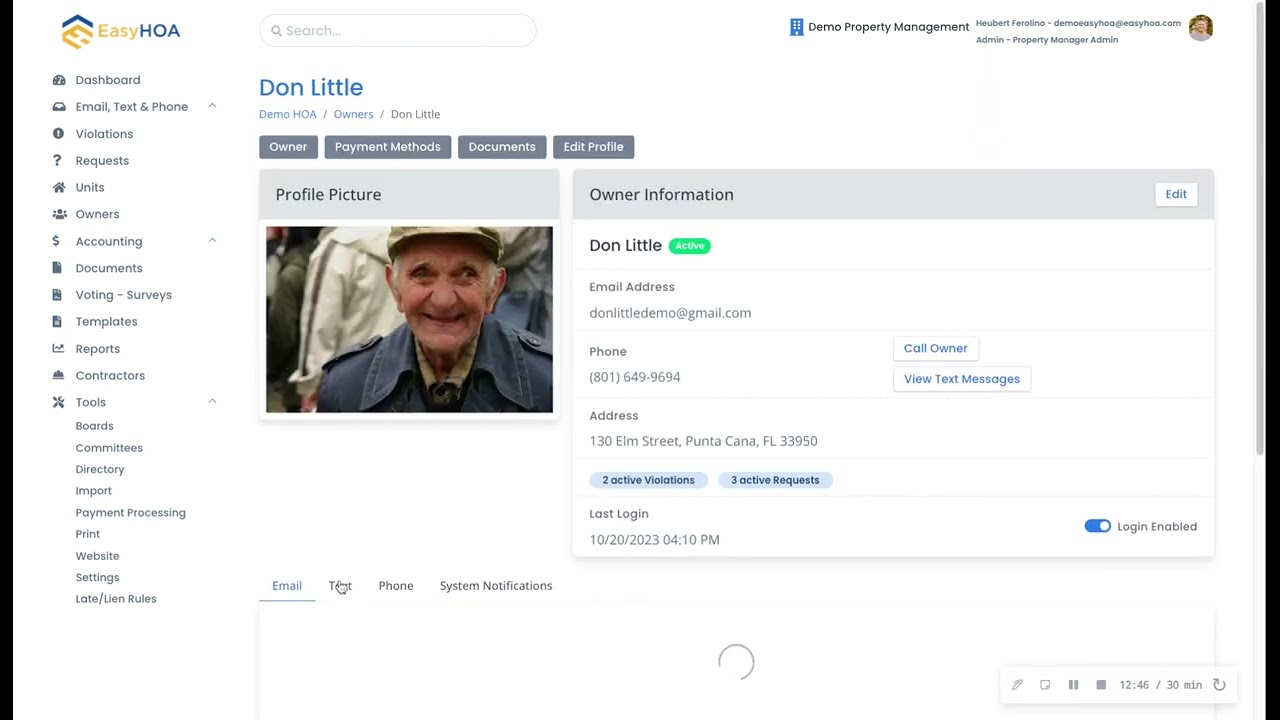Click the recorder pencil annotate icon
The height and width of the screenshot is (720, 1280).
[x=1017, y=685]
